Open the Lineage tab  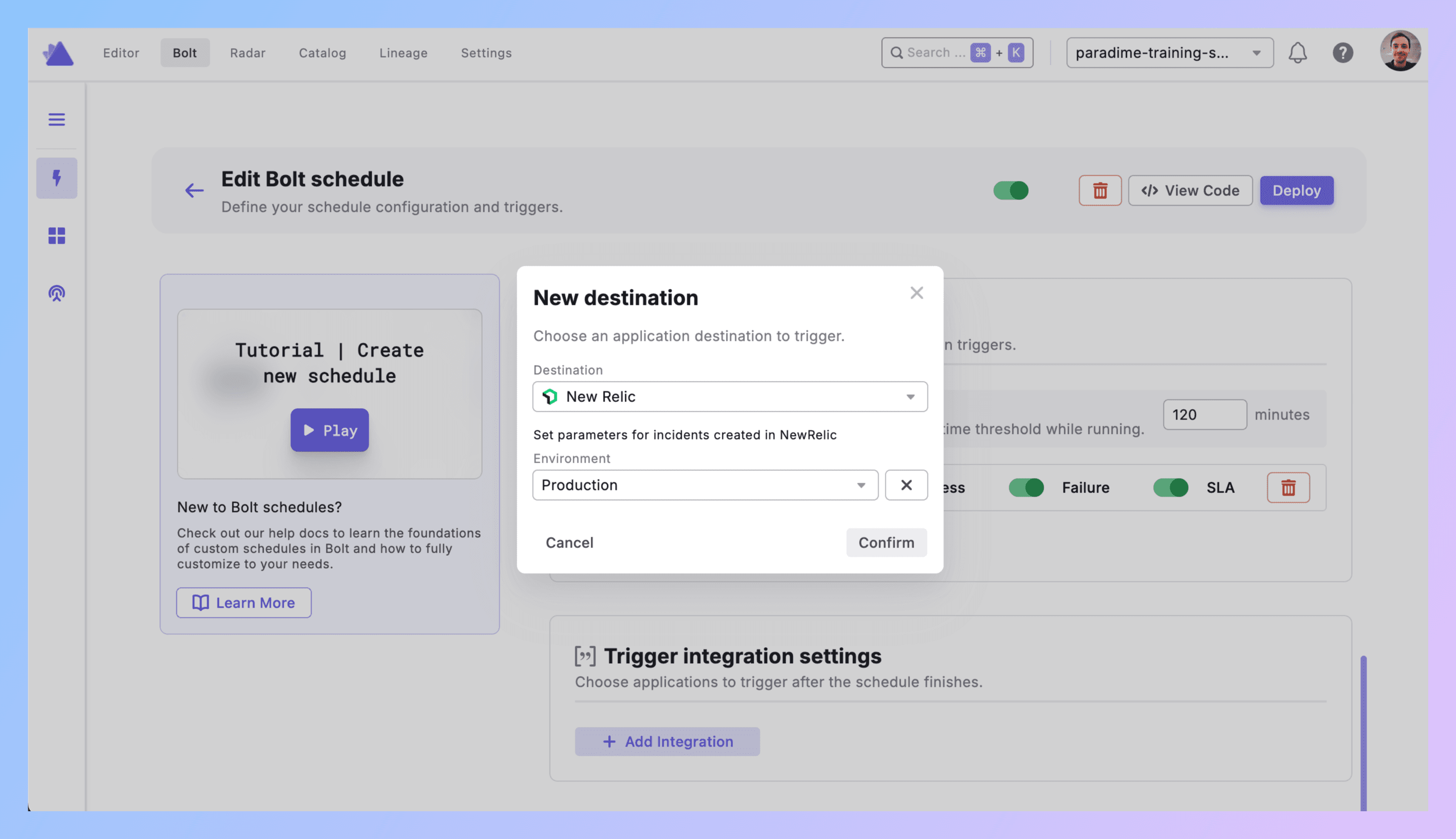(403, 53)
